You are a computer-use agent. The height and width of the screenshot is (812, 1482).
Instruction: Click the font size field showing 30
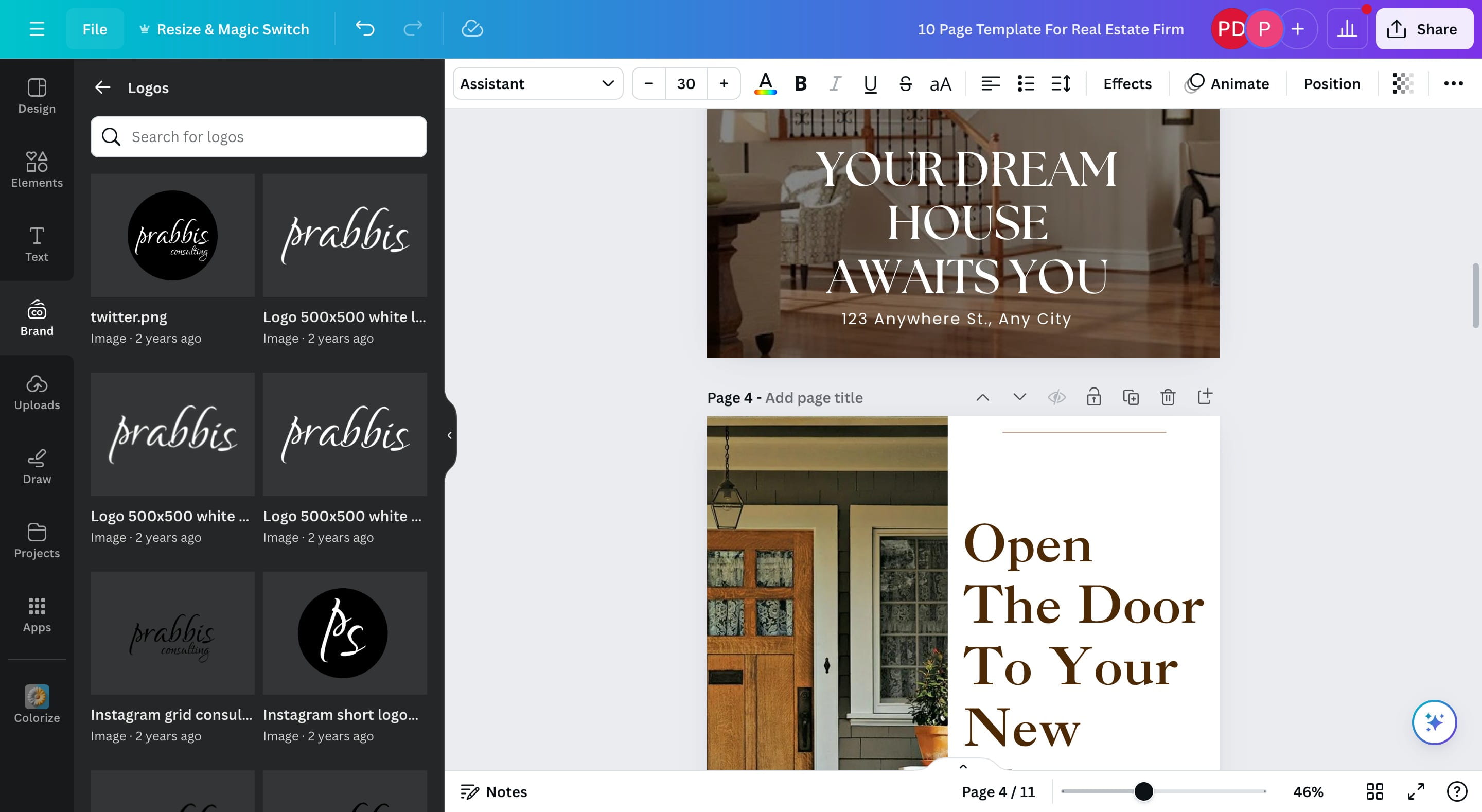point(686,84)
